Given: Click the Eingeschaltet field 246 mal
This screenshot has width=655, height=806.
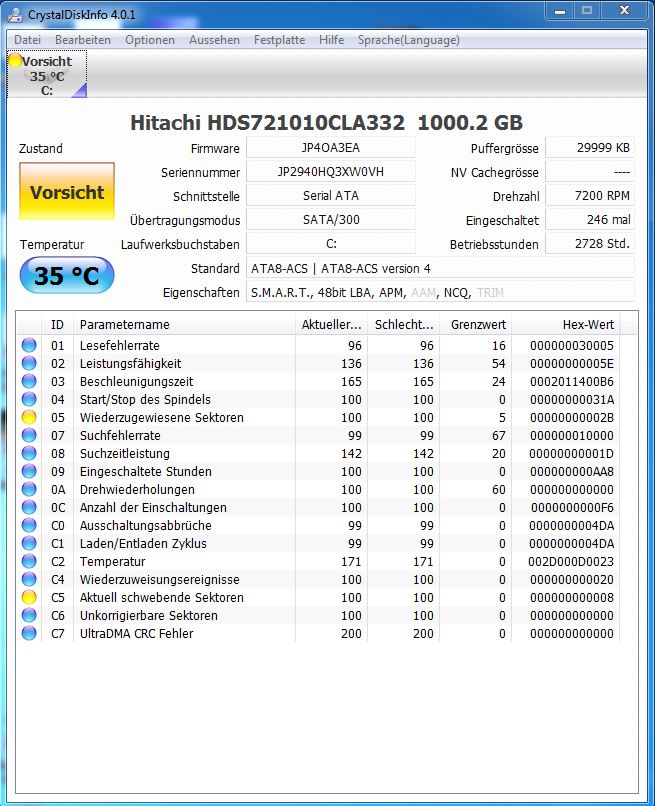Looking at the screenshot, I should [x=590, y=219].
